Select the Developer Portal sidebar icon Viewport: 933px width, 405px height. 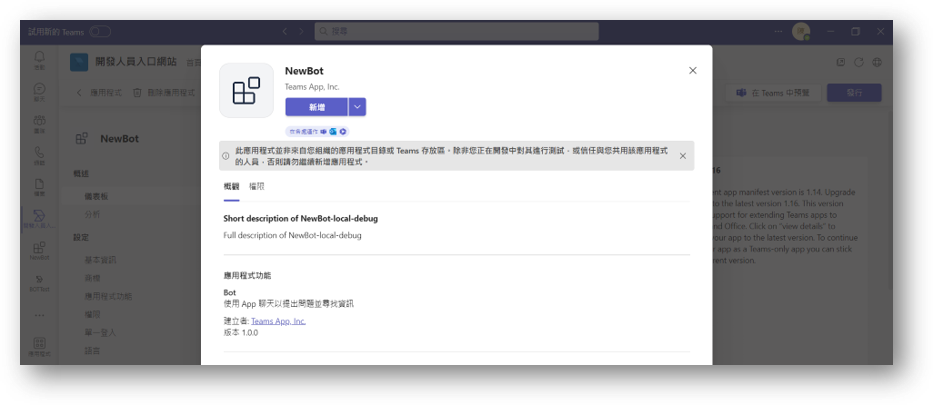coord(39,219)
